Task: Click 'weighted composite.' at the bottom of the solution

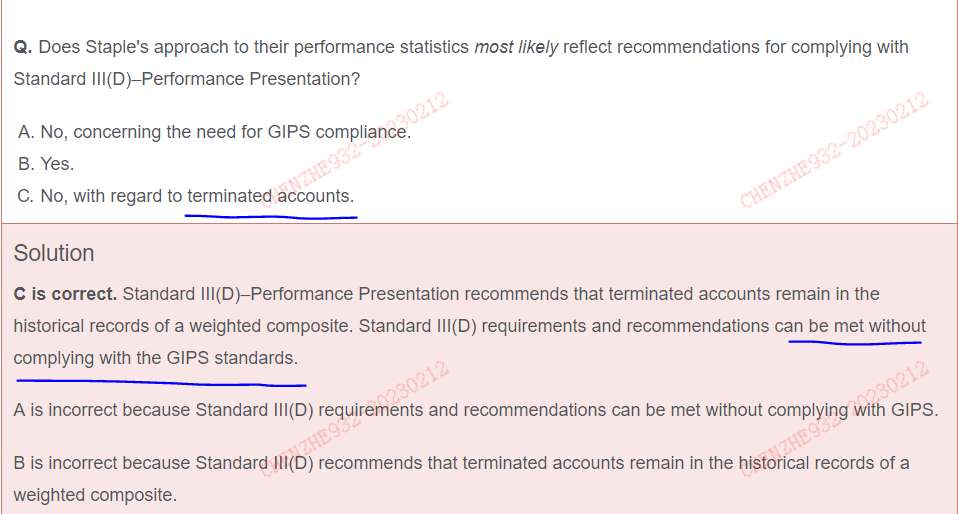Action: pos(95,495)
